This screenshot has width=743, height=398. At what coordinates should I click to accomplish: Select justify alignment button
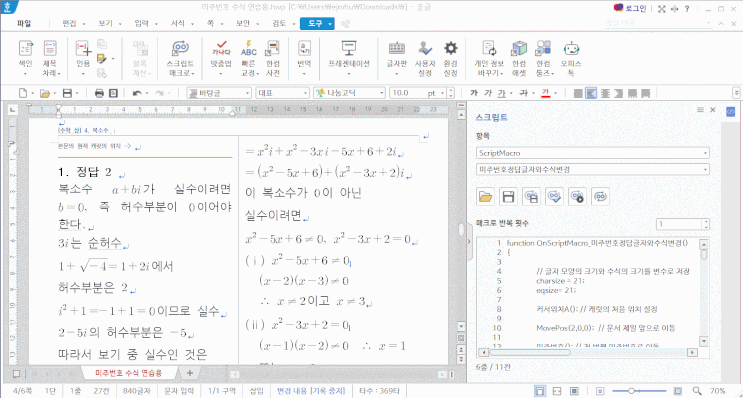(x=578, y=93)
